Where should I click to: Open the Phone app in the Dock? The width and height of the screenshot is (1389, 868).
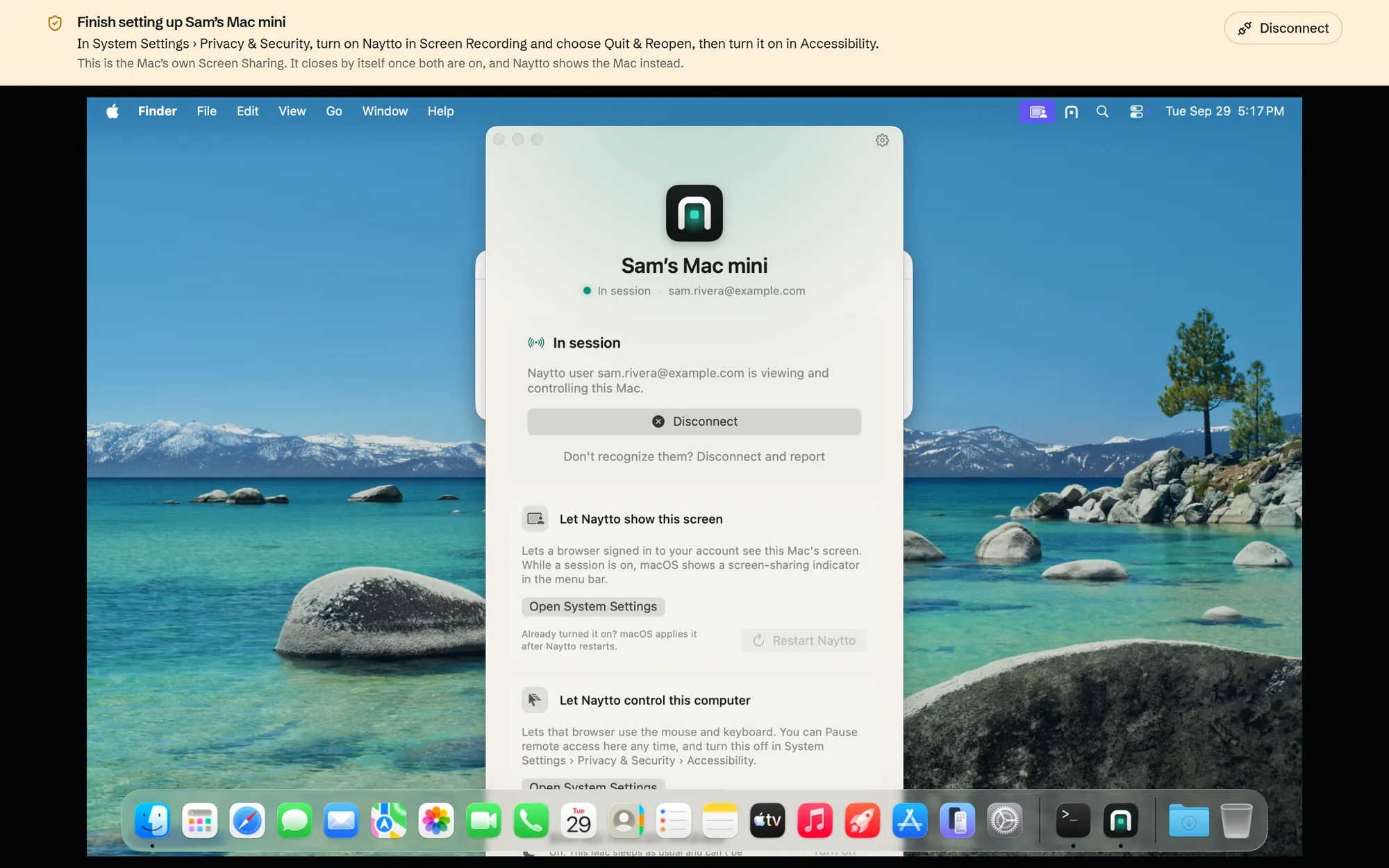531,821
